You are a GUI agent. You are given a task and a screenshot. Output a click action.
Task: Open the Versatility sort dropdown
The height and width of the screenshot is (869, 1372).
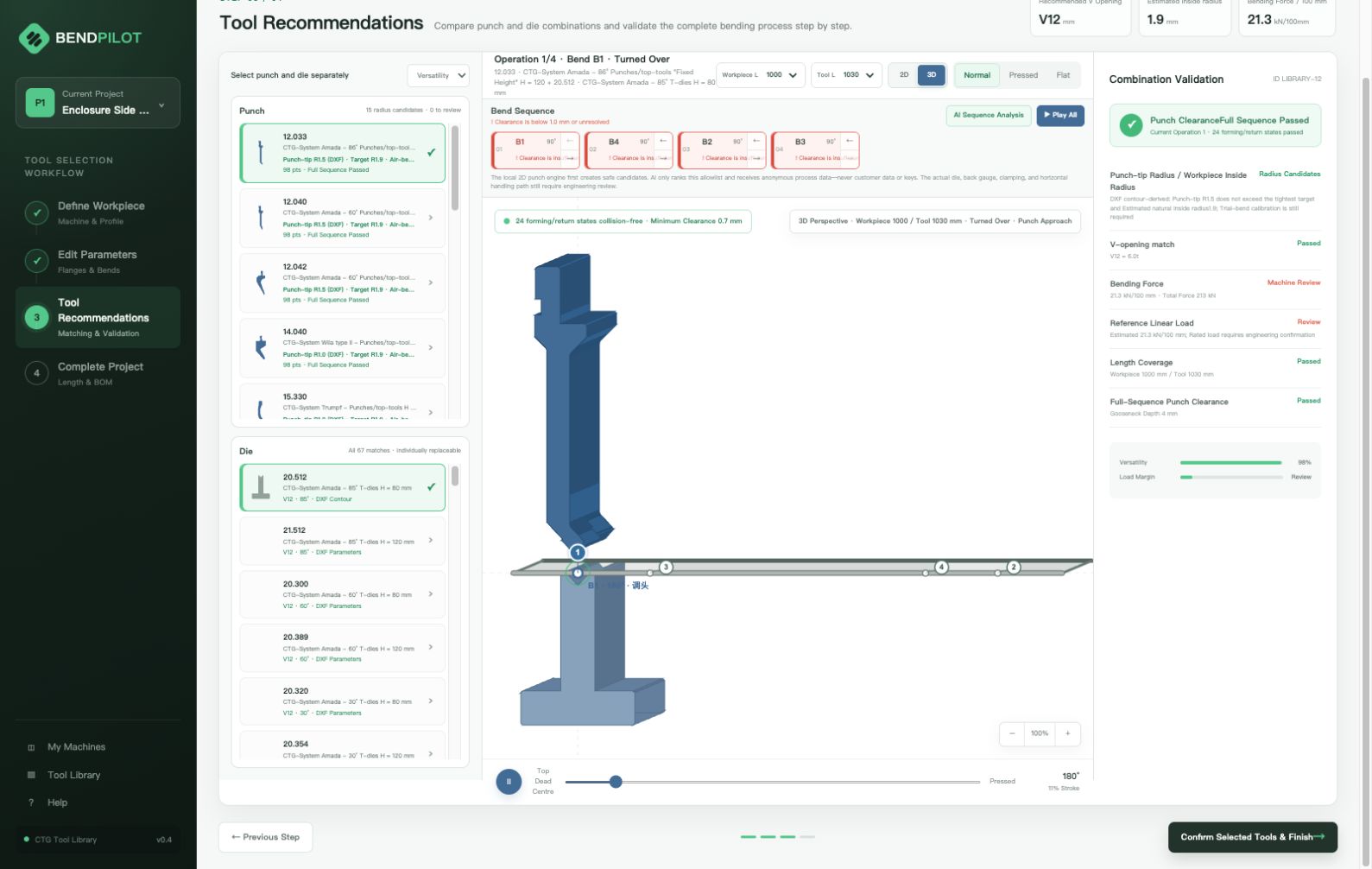438,75
